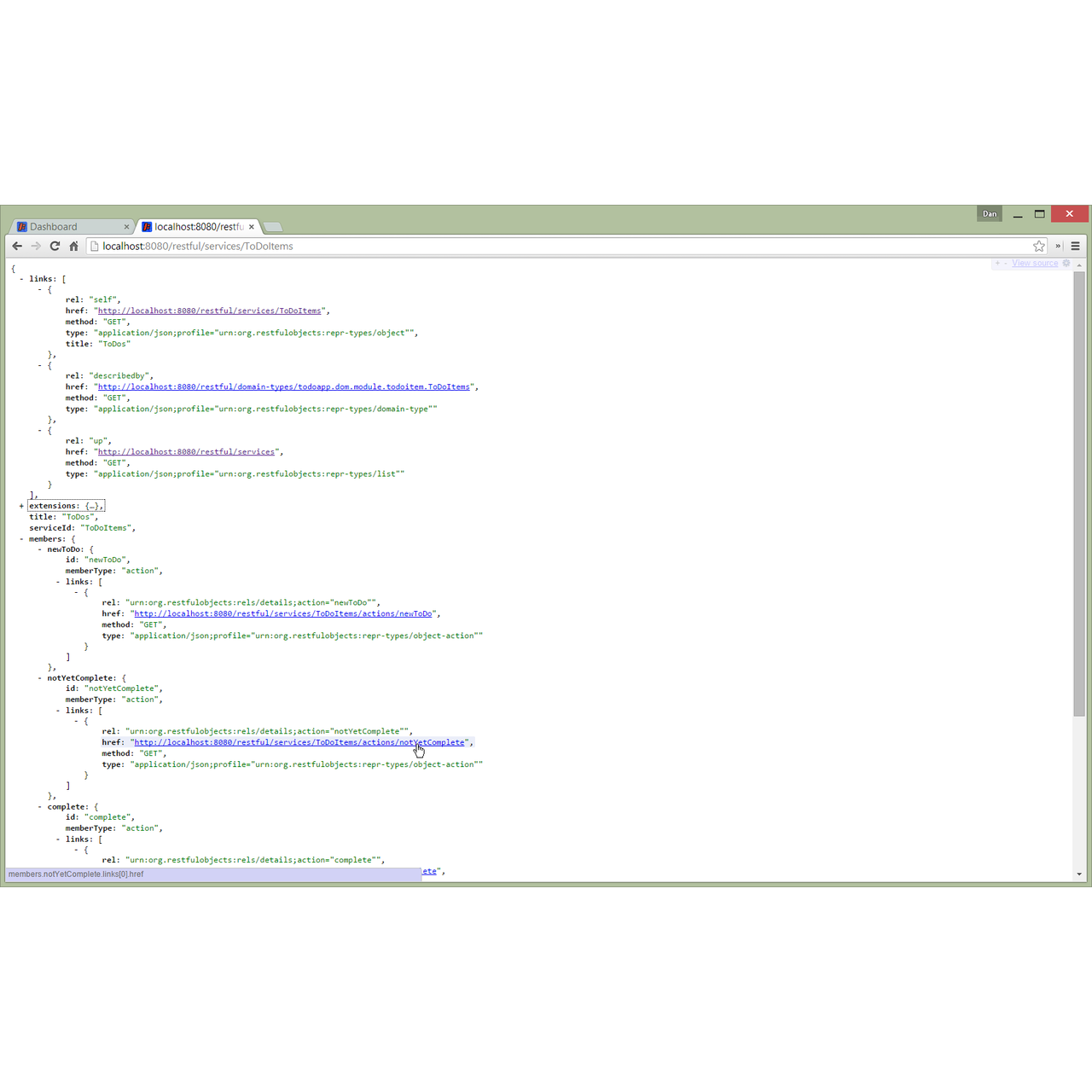Expand the collapsed extensions node

point(21,506)
